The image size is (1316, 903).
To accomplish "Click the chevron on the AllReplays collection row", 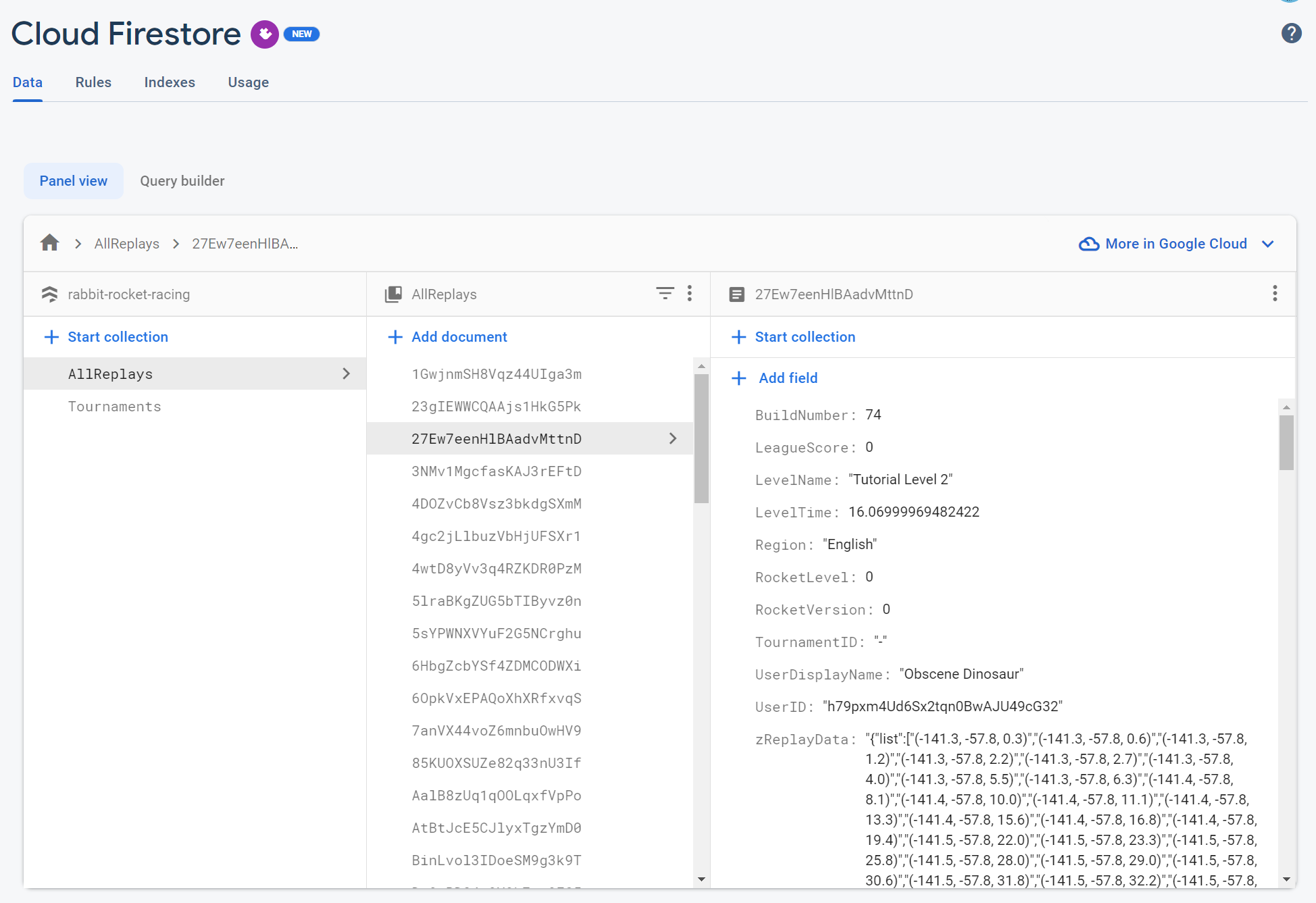I will (x=346, y=373).
